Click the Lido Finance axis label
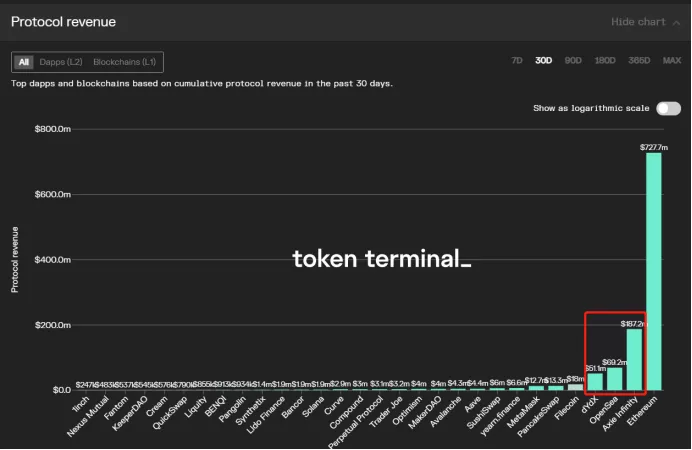The width and height of the screenshot is (692, 450). 265,415
